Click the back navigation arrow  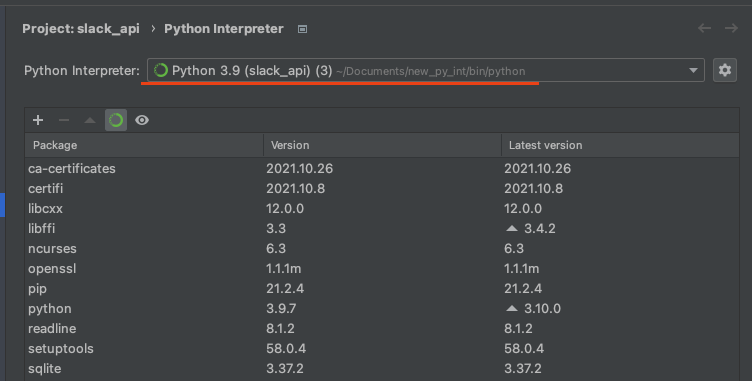tap(704, 28)
